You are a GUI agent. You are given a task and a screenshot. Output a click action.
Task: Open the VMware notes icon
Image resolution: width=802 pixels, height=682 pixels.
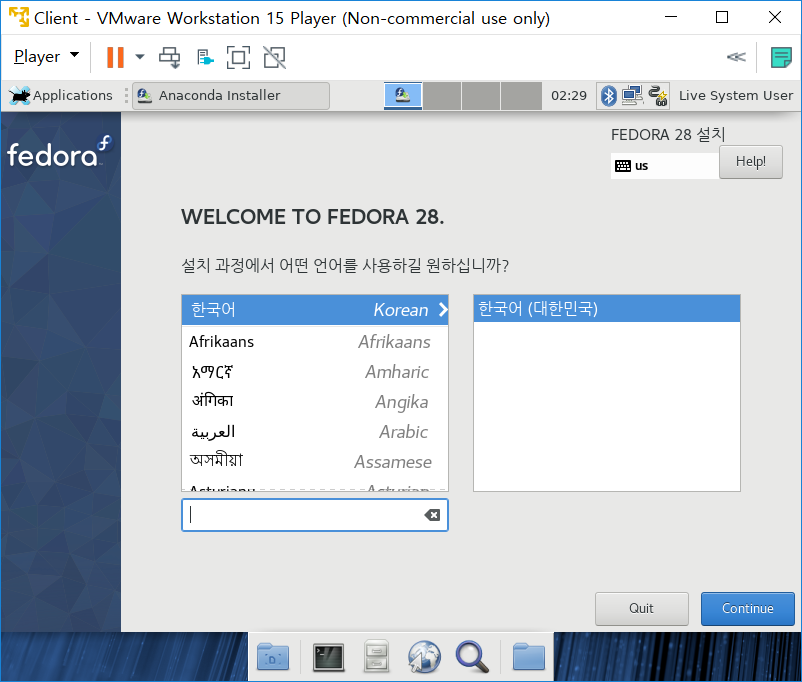[x=781, y=57]
